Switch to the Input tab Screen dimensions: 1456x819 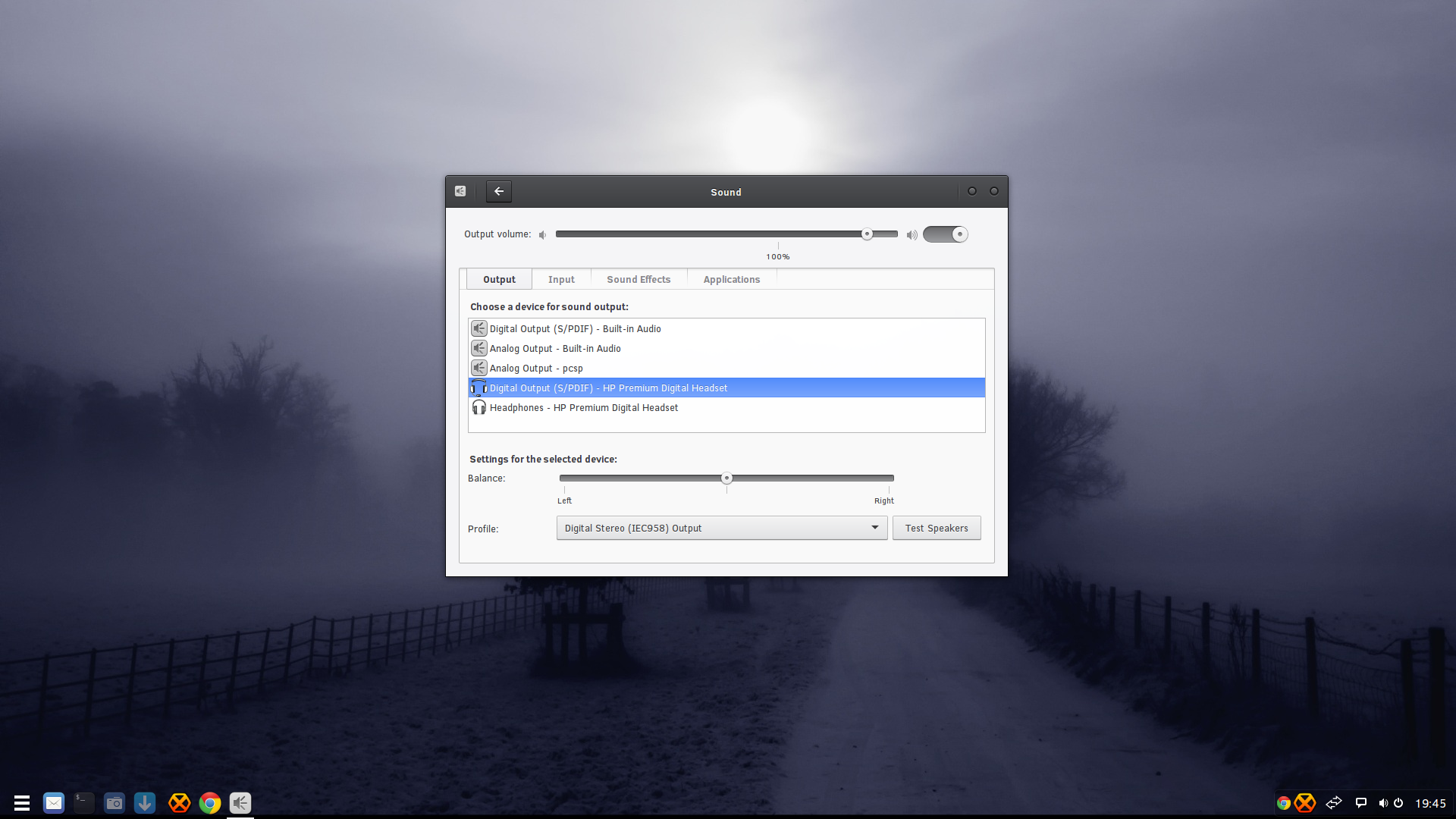561,280
